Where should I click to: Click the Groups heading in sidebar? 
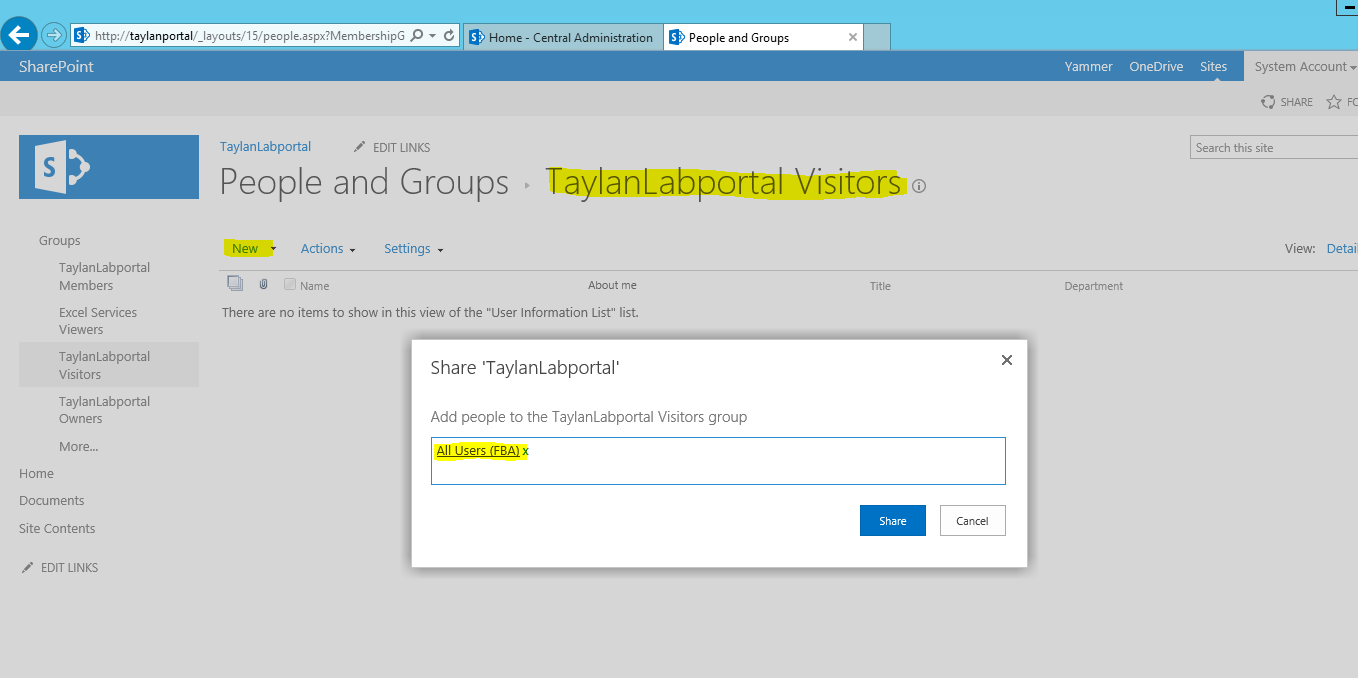click(60, 241)
